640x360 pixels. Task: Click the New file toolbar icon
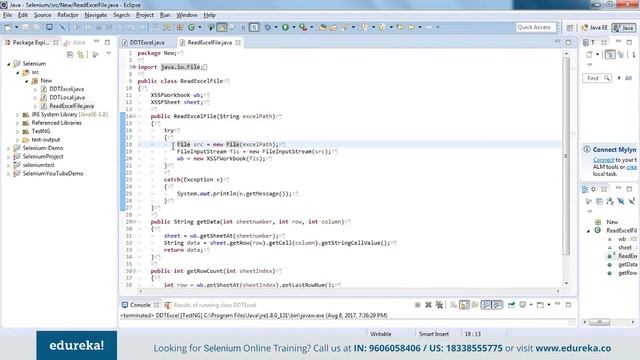pos(8,27)
